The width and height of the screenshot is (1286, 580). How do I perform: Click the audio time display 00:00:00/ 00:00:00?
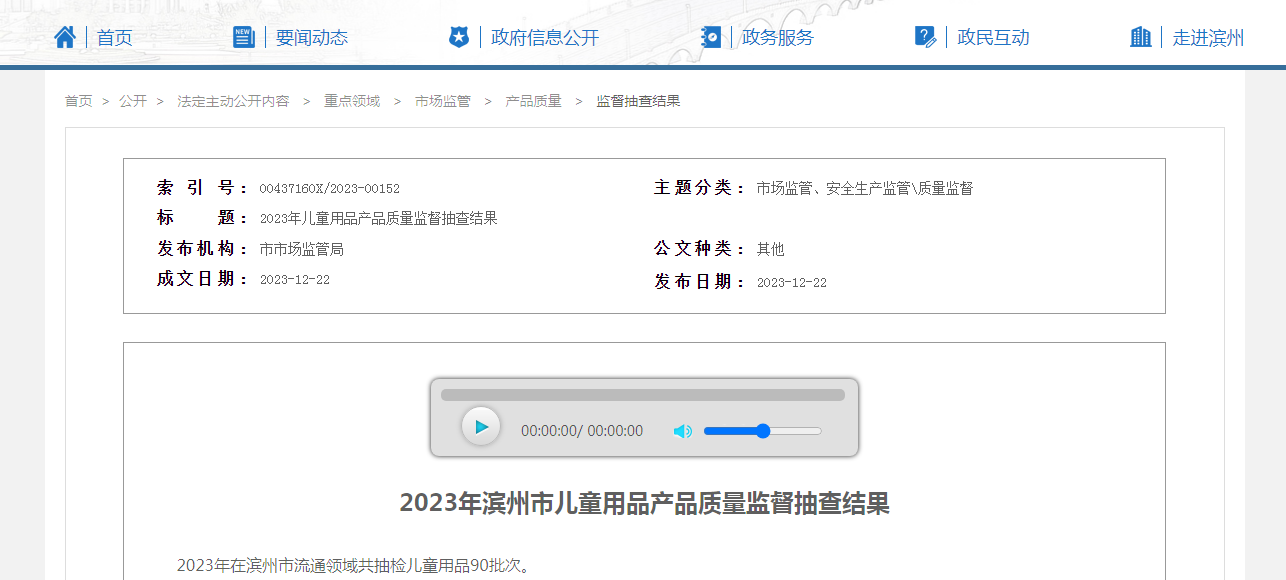[582, 431]
